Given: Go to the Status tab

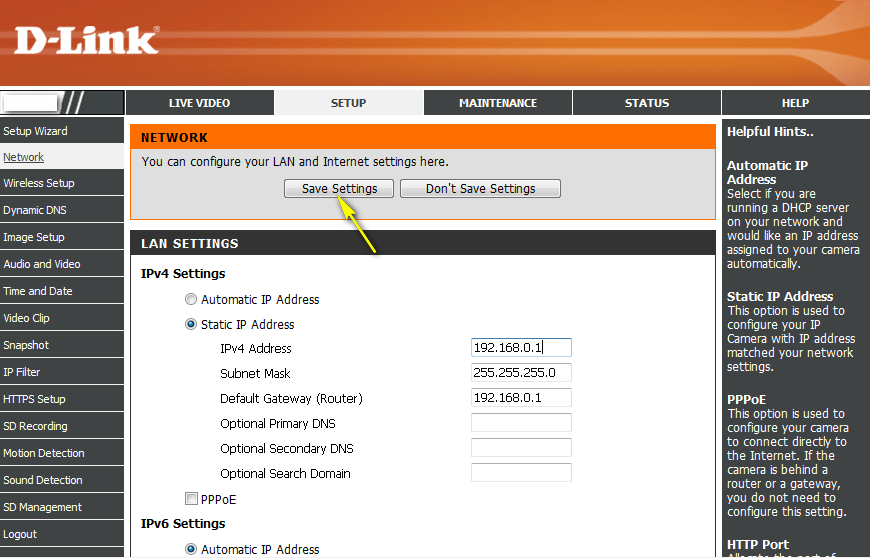Looking at the screenshot, I should (646, 103).
